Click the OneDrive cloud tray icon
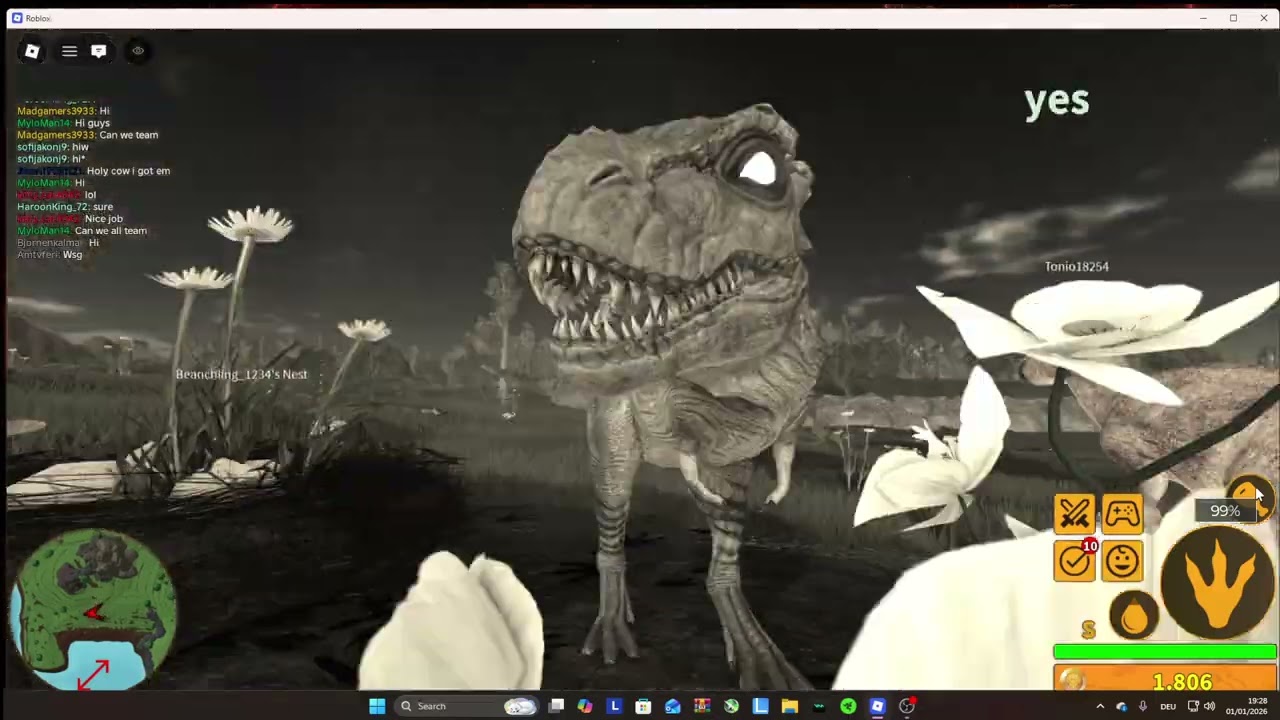The image size is (1280, 720). click(x=1121, y=706)
